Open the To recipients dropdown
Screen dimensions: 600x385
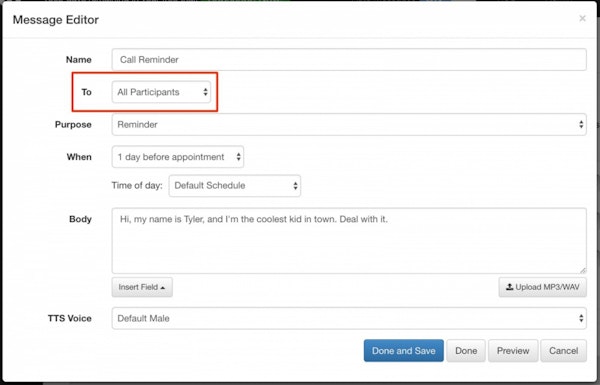click(161, 92)
